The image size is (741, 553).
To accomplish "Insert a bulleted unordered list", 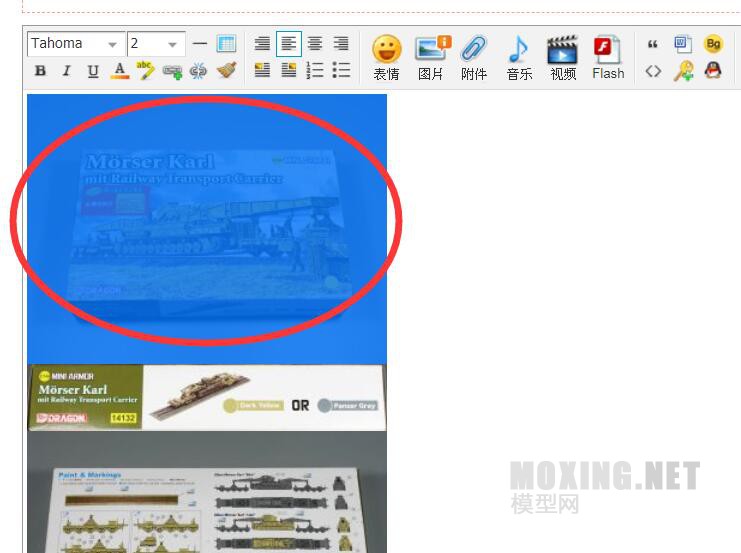I will pyautogui.click(x=341, y=70).
